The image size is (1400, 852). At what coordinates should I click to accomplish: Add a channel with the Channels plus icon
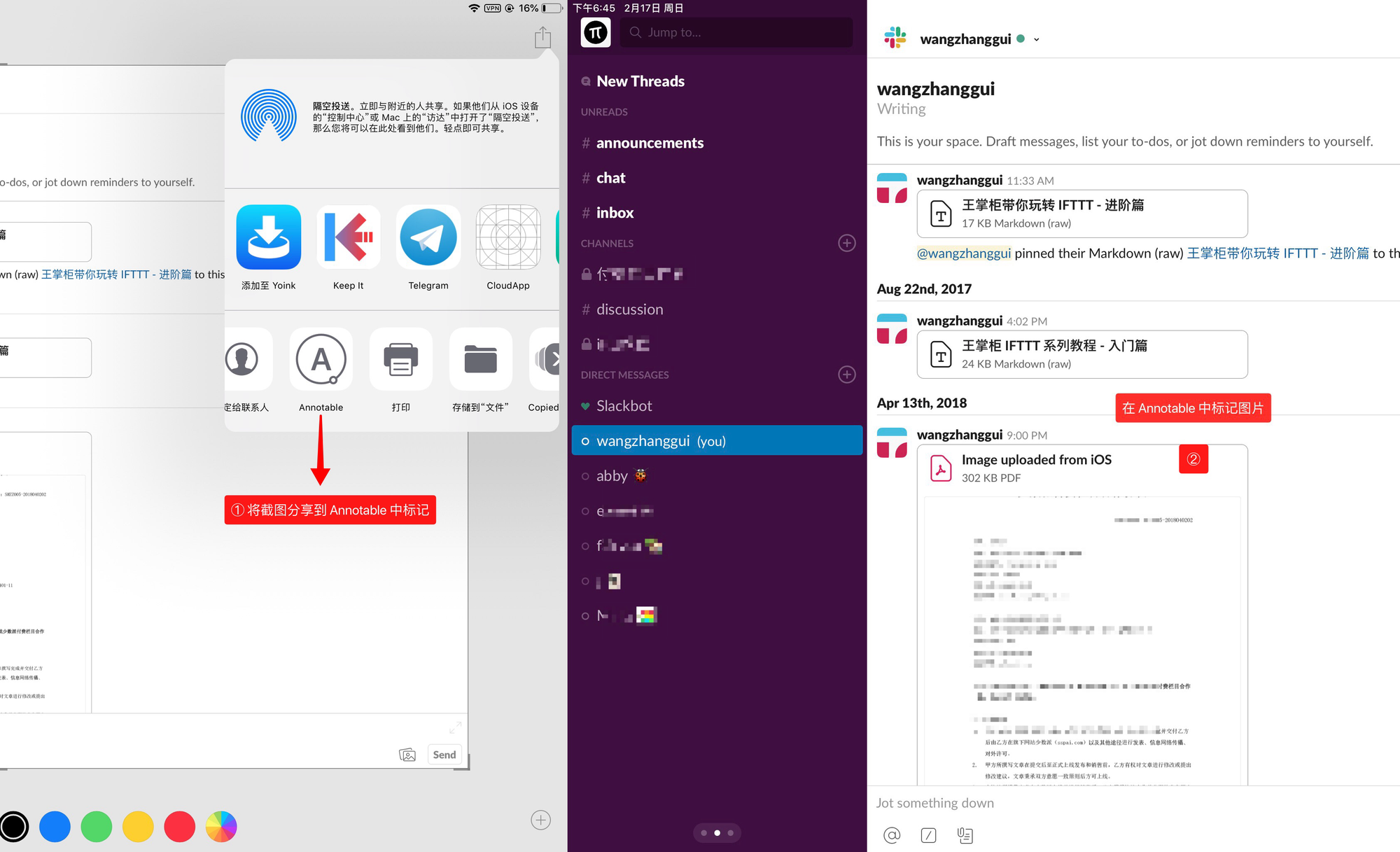847,243
